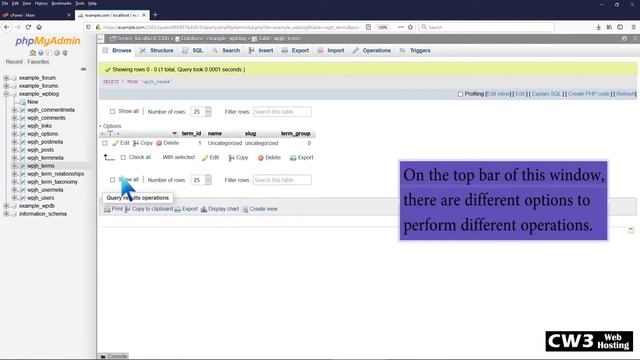Click the collapse navigation panel link icon
The height and width of the screenshot is (360, 640).
pyautogui.click(x=83, y=69)
